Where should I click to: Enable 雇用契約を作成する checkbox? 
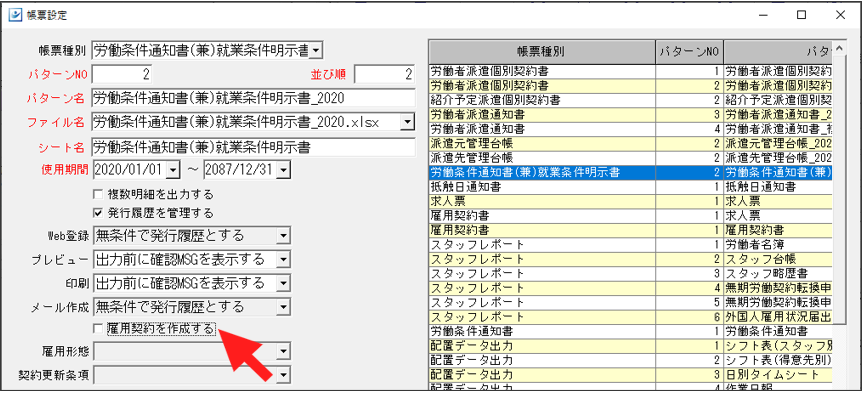click(98, 329)
